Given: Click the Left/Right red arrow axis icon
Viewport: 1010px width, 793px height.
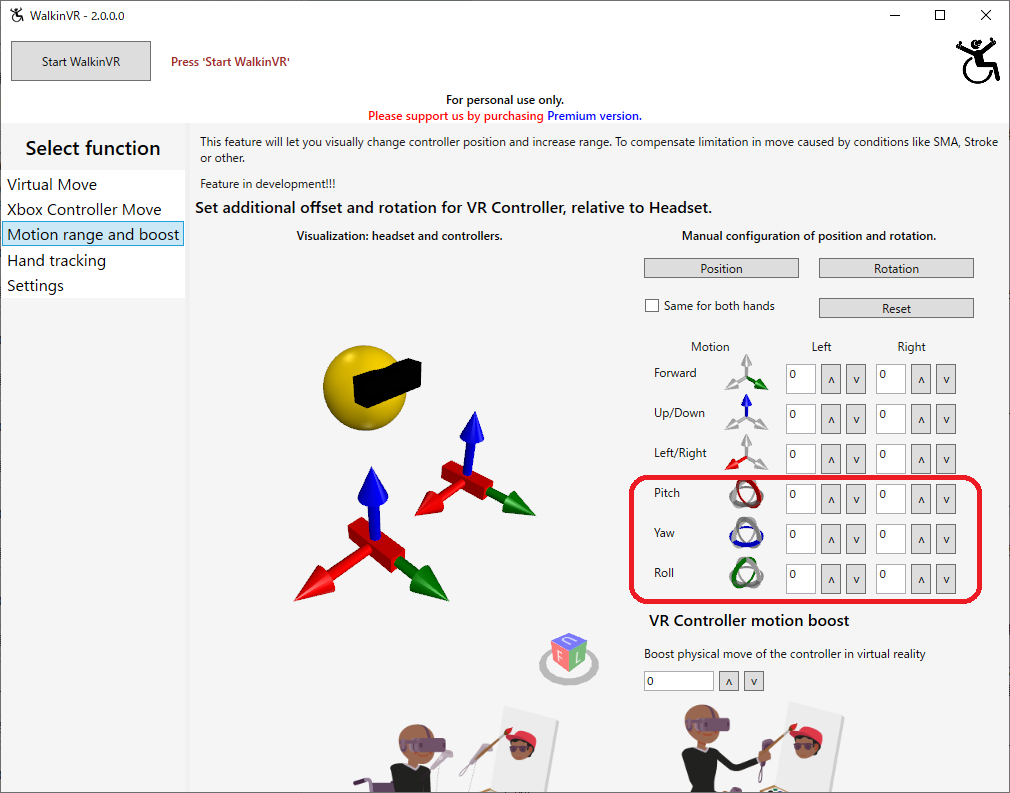Looking at the screenshot, I should click(746, 453).
